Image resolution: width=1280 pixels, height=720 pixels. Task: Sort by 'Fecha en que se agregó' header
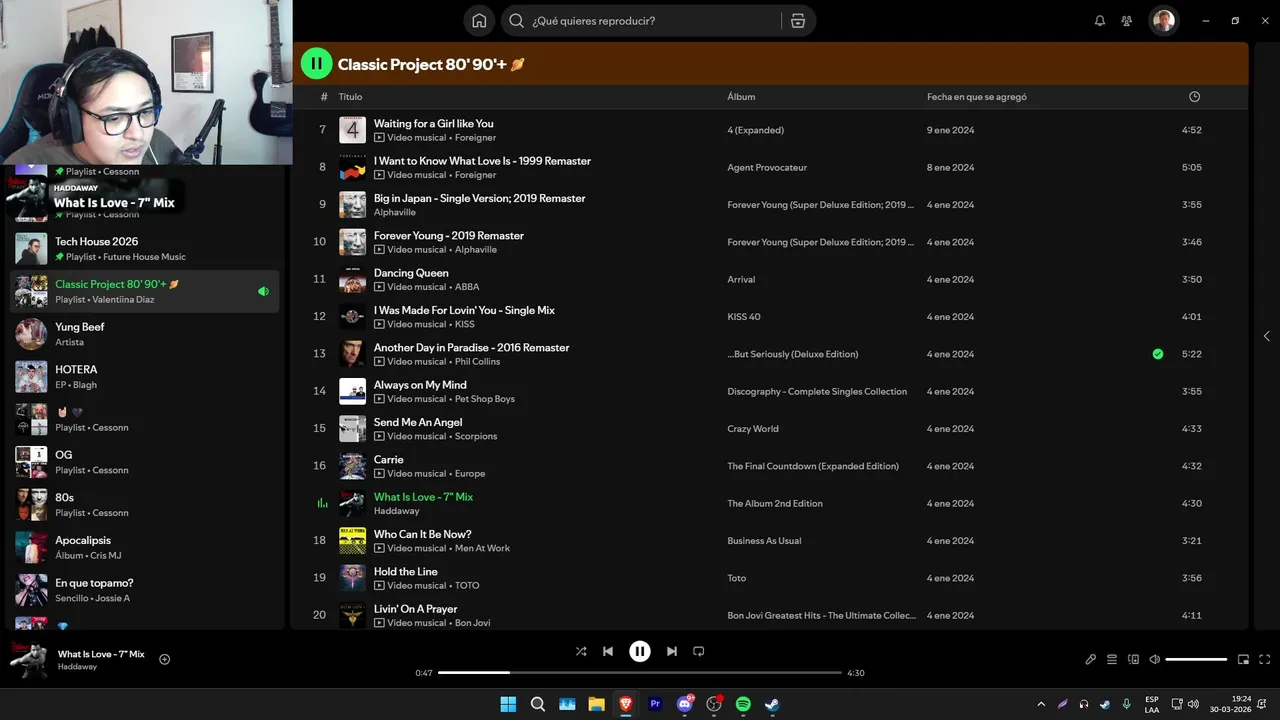click(977, 97)
